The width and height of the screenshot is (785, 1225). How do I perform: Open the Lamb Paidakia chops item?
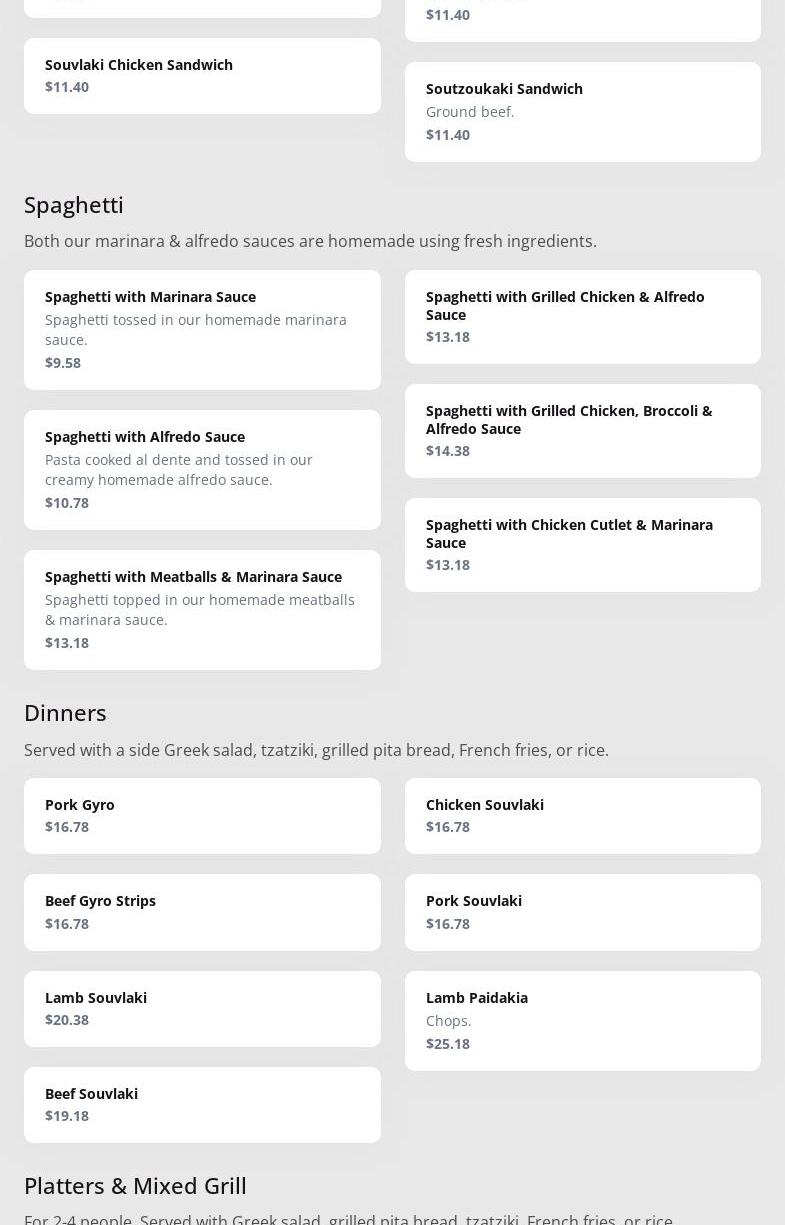coord(582,1020)
